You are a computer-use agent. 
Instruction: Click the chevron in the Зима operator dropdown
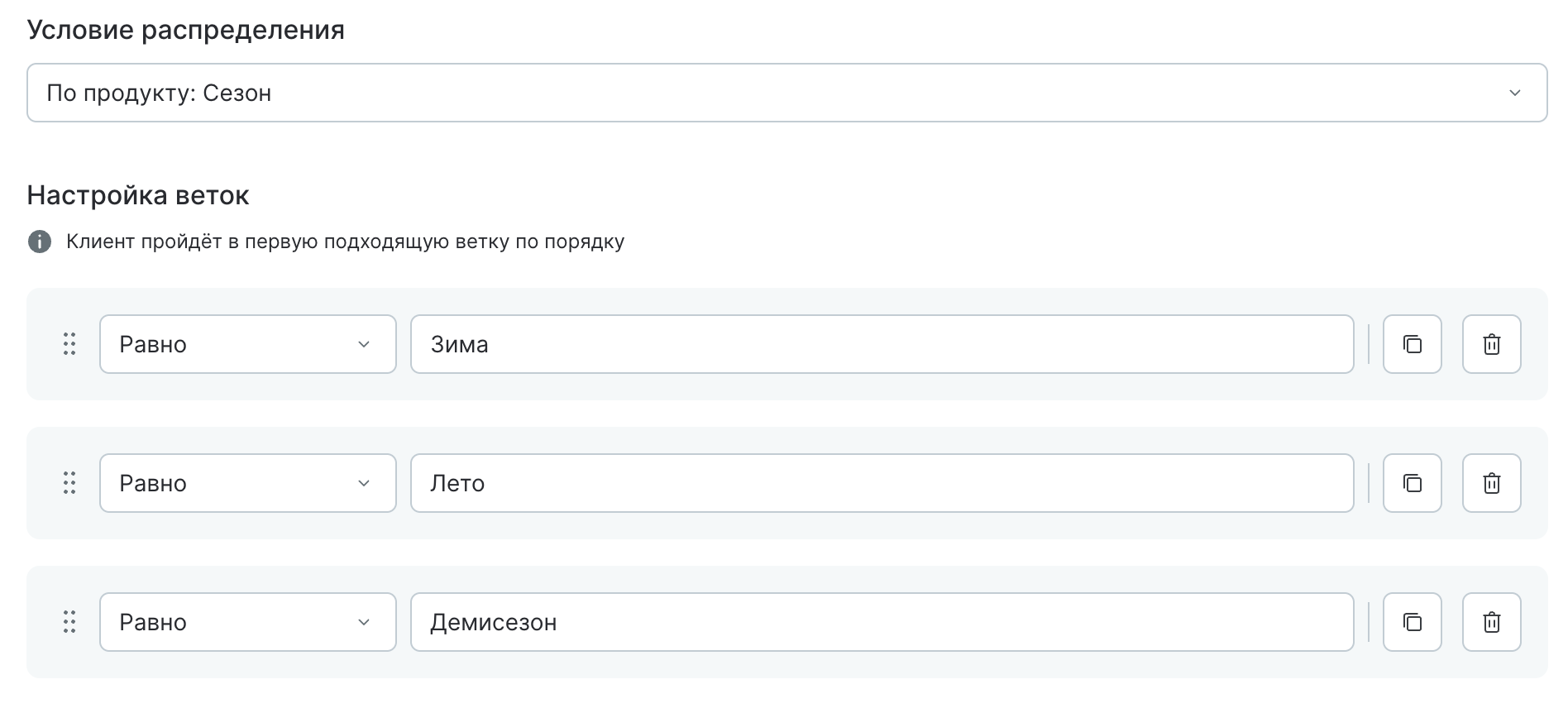pos(363,344)
